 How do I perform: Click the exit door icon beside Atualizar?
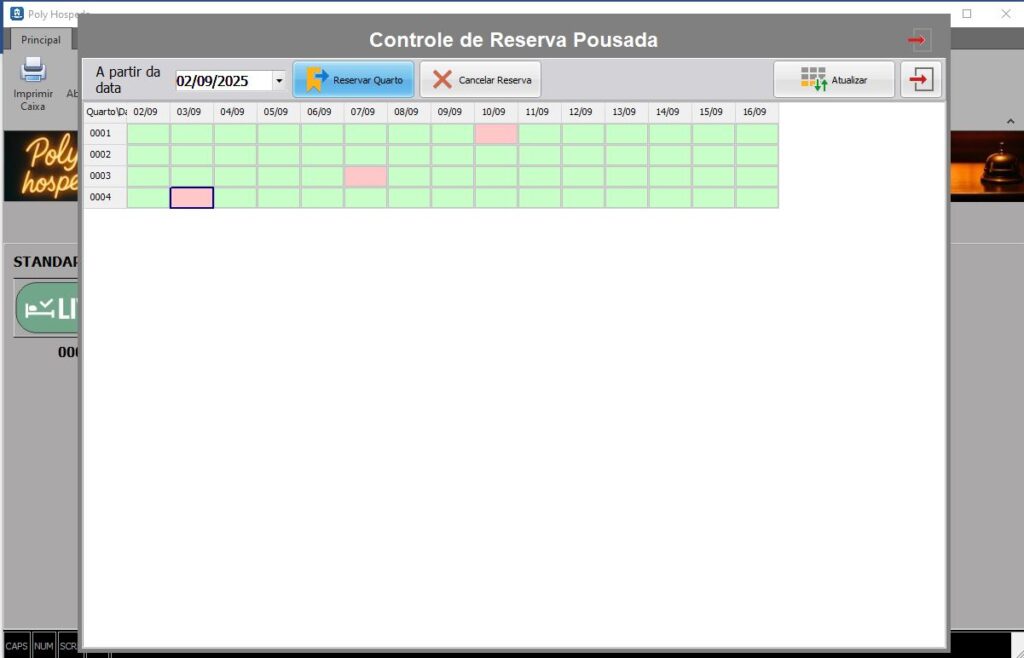point(921,80)
